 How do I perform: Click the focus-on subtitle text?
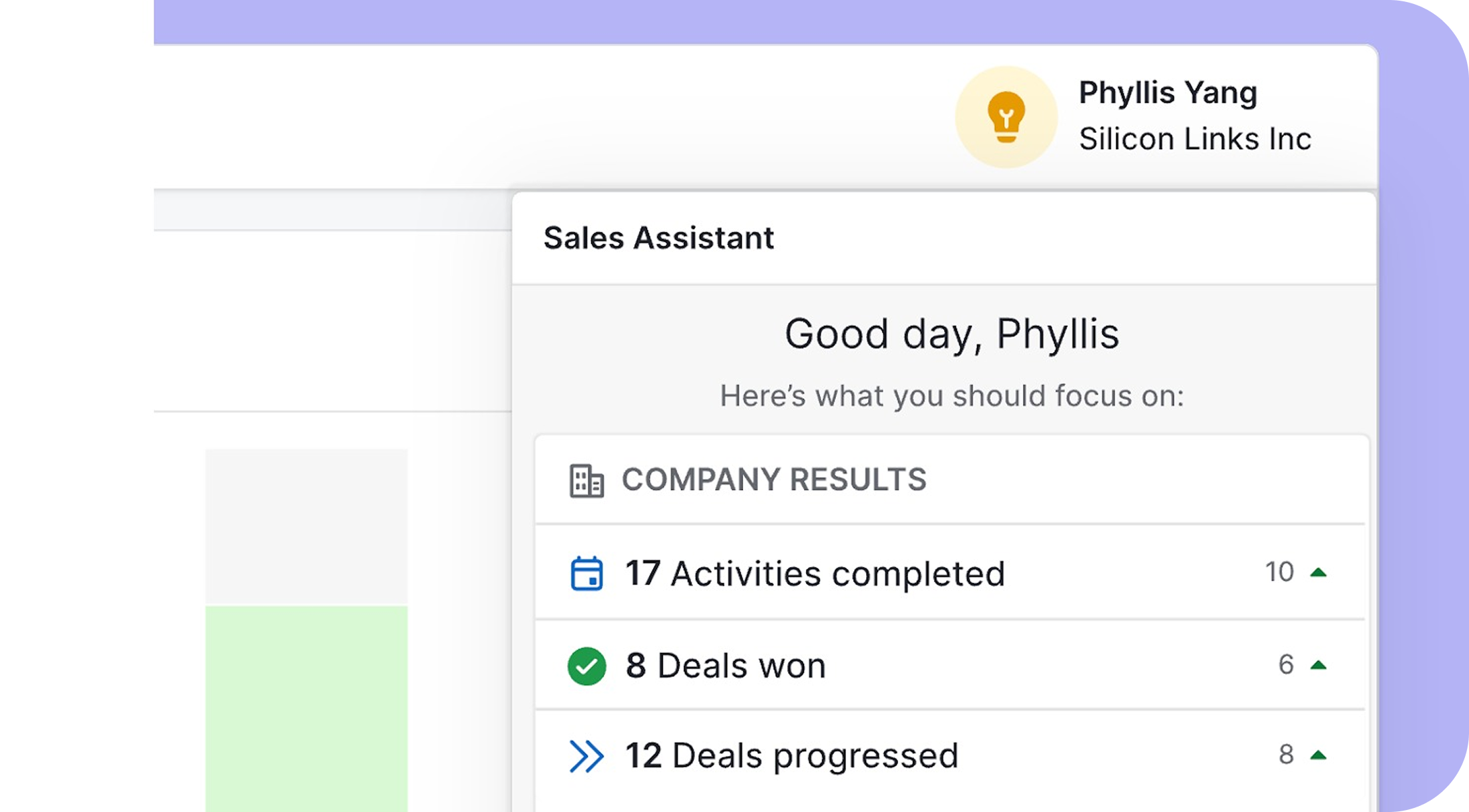tap(951, 396)
